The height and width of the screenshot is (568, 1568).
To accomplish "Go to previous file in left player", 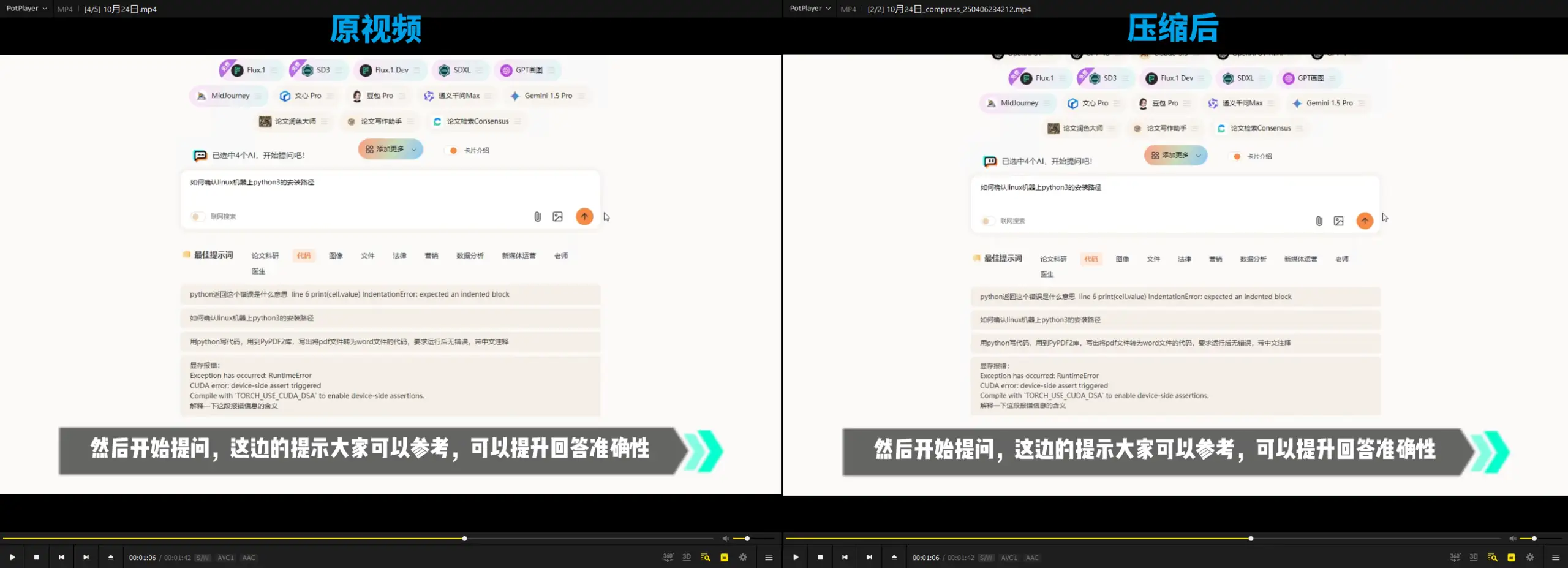I will [61, 557].
